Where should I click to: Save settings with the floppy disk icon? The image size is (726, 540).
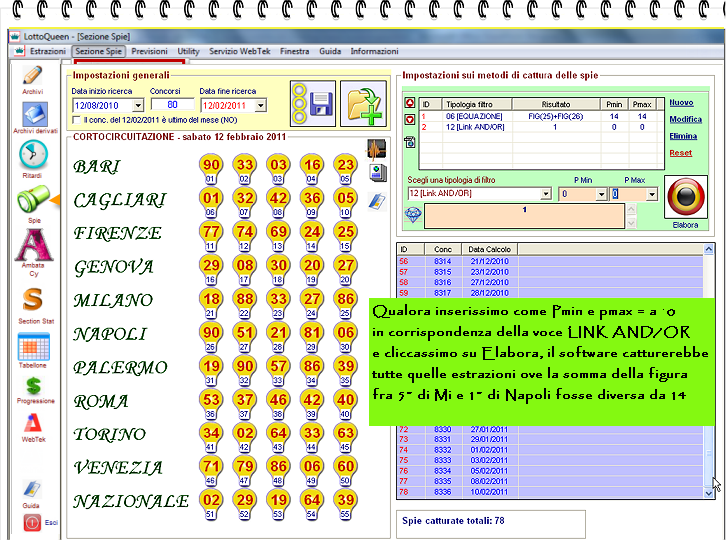pyautogui.click(x=313, y=103)
